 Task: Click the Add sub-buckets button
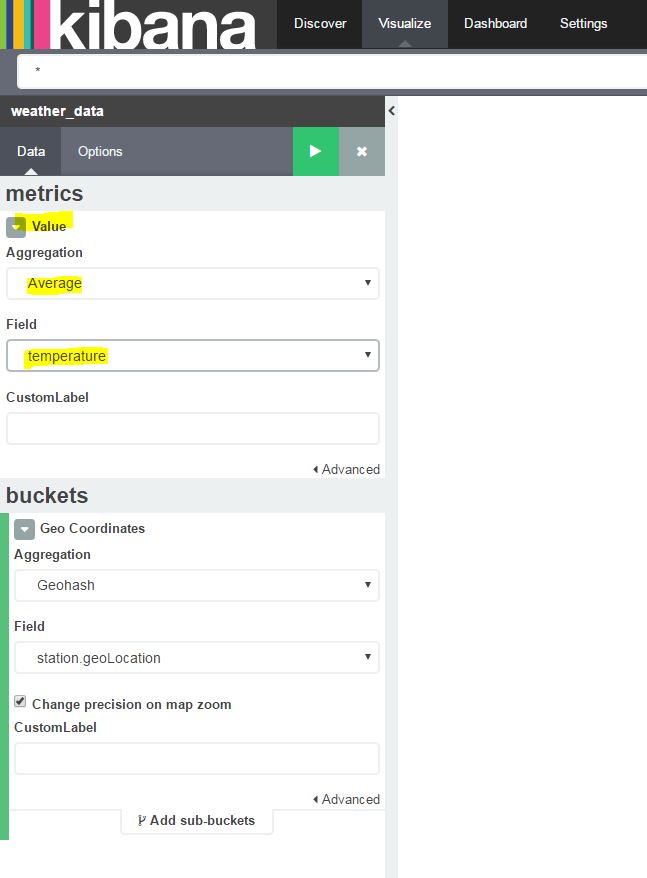[197, 820]
